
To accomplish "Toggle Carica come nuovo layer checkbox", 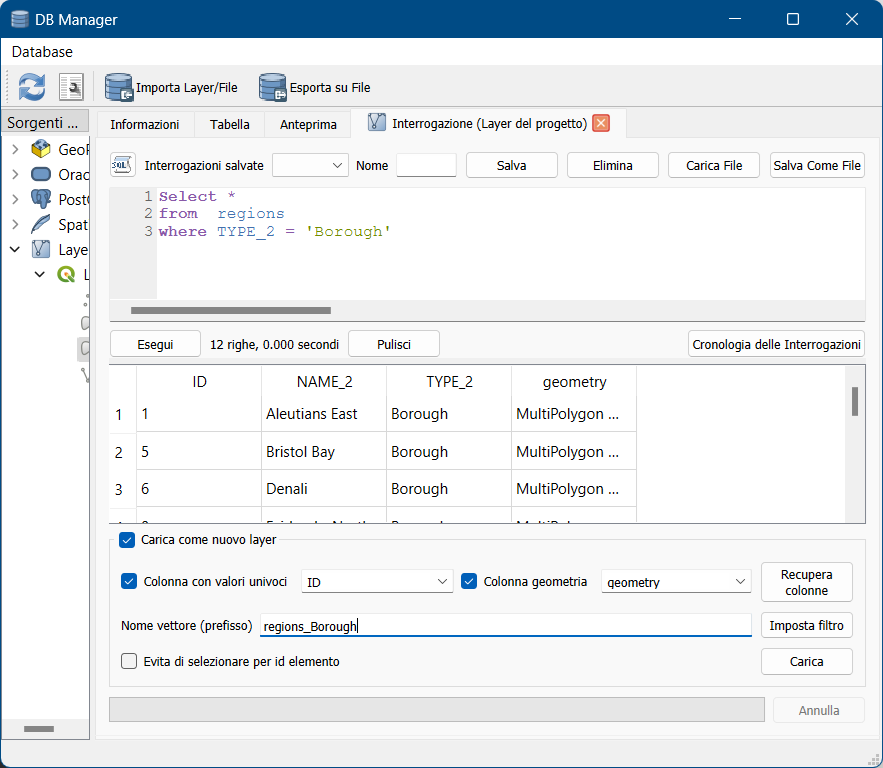I will pyautogui.click(x=127, y=540).
